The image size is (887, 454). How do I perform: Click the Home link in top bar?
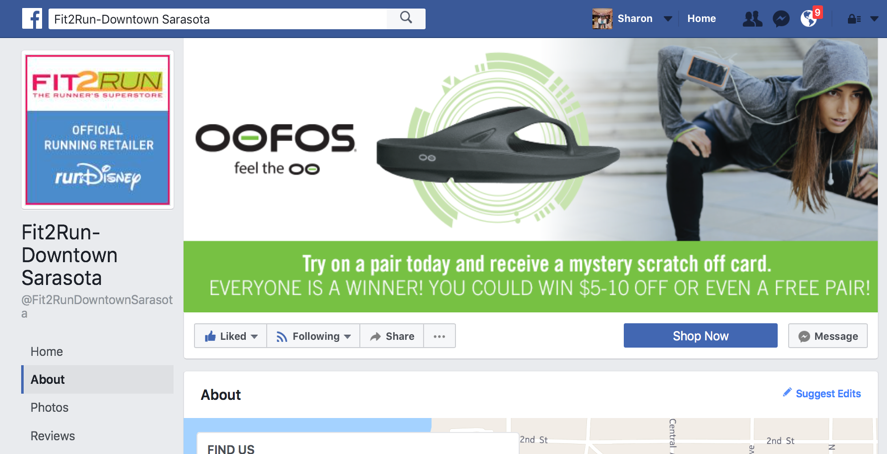click(x=701, y=19)
